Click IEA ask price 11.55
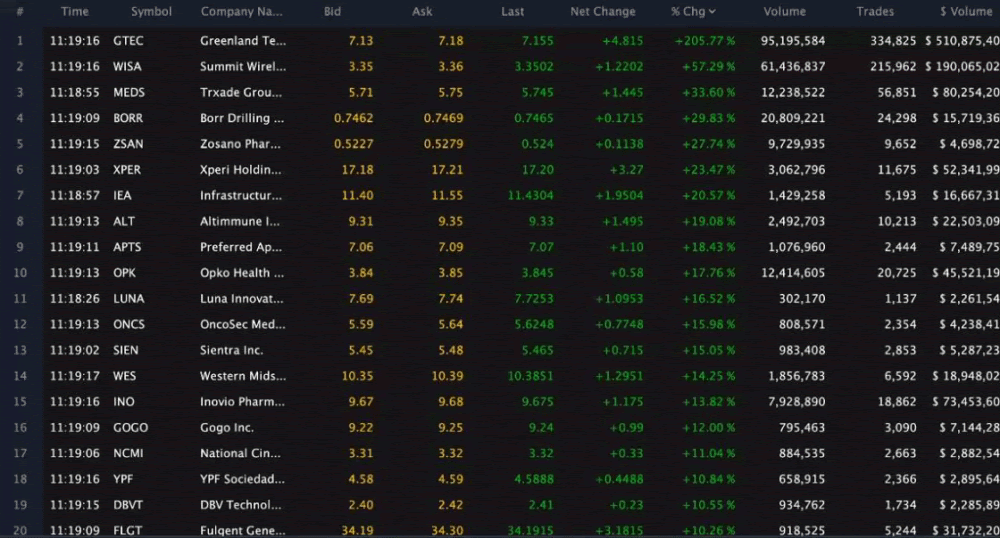This screenshot has height=538, width=1000. point(447,196)
